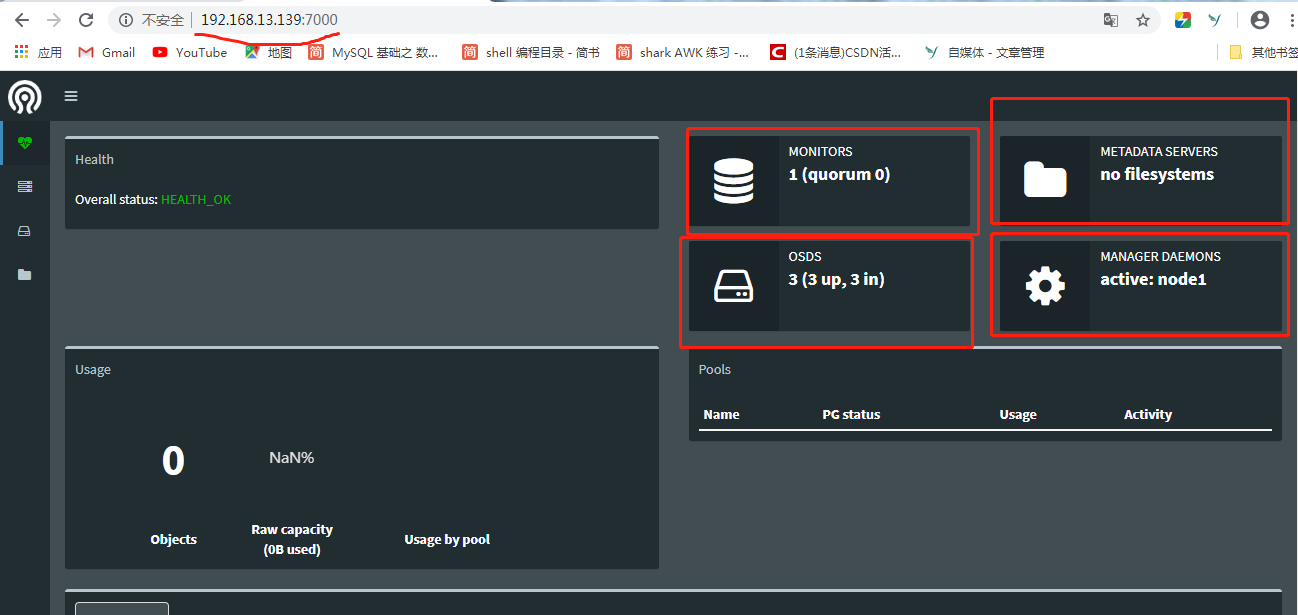The width and height of the screenshot is (1298, 615).
Task: Select the Health heart icon in sidebar
Action: 24,142
